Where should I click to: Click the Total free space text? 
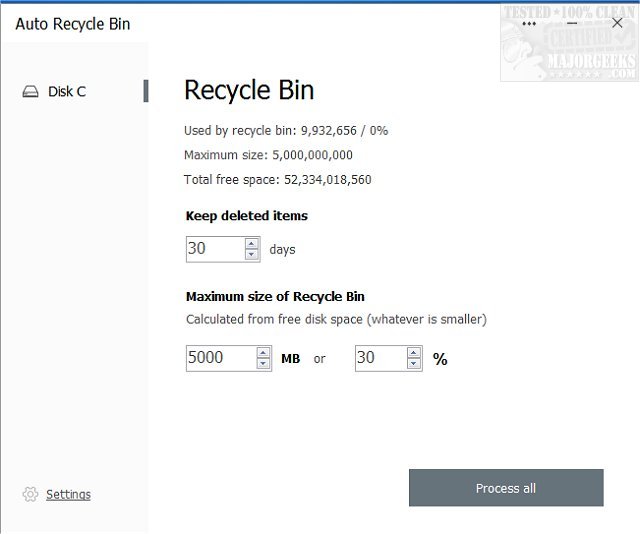[x=278, y=180]
